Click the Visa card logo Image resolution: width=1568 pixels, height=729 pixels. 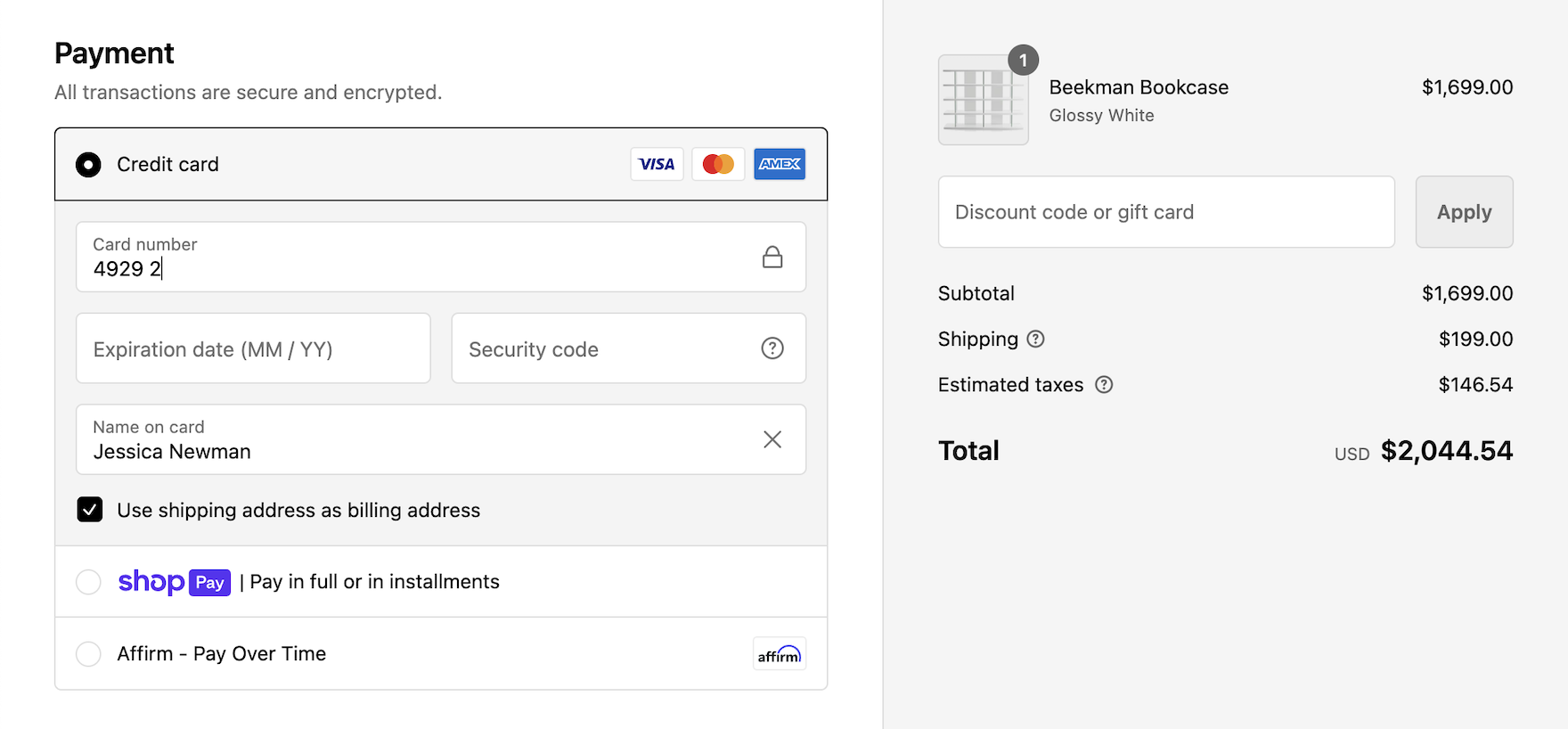point(657,164)
